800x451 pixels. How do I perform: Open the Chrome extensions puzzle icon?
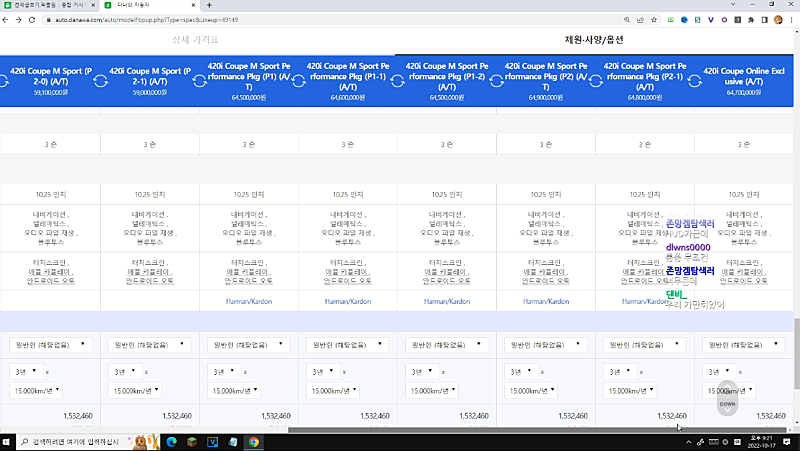pyautogui.click(x=751, y=20)
